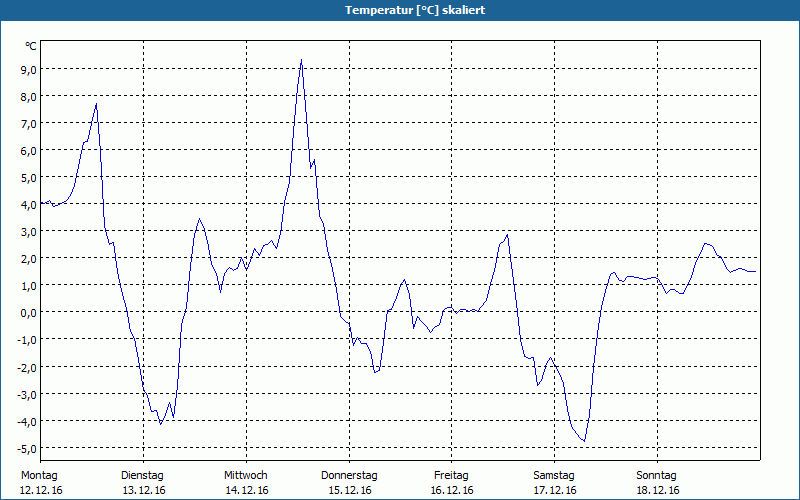The height and width of the screenshot is (500, 800).
Task: Click the 9,0 y-axis label
Action: [28, 69]
